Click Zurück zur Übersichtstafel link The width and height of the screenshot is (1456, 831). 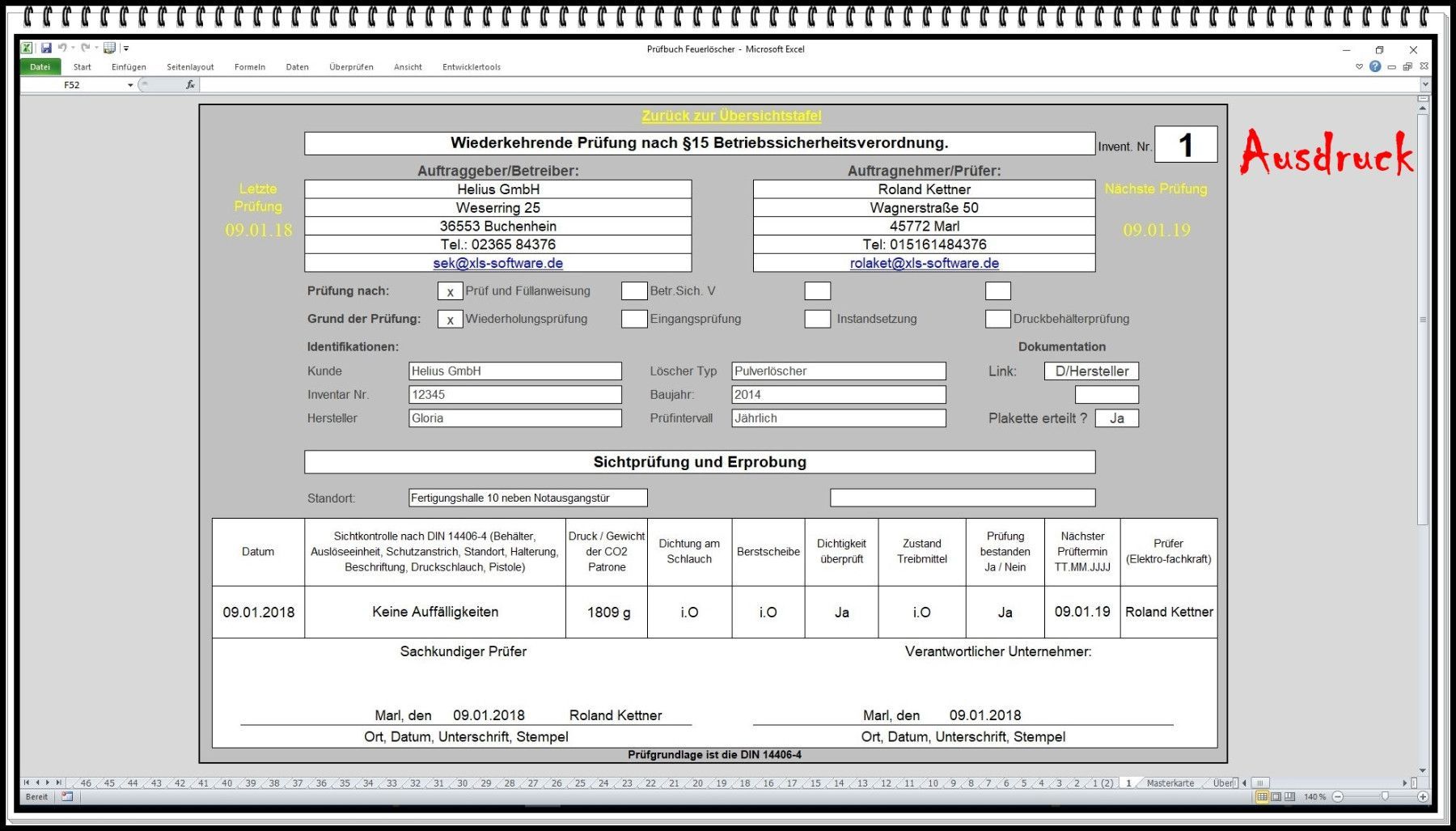click(731, 116)
